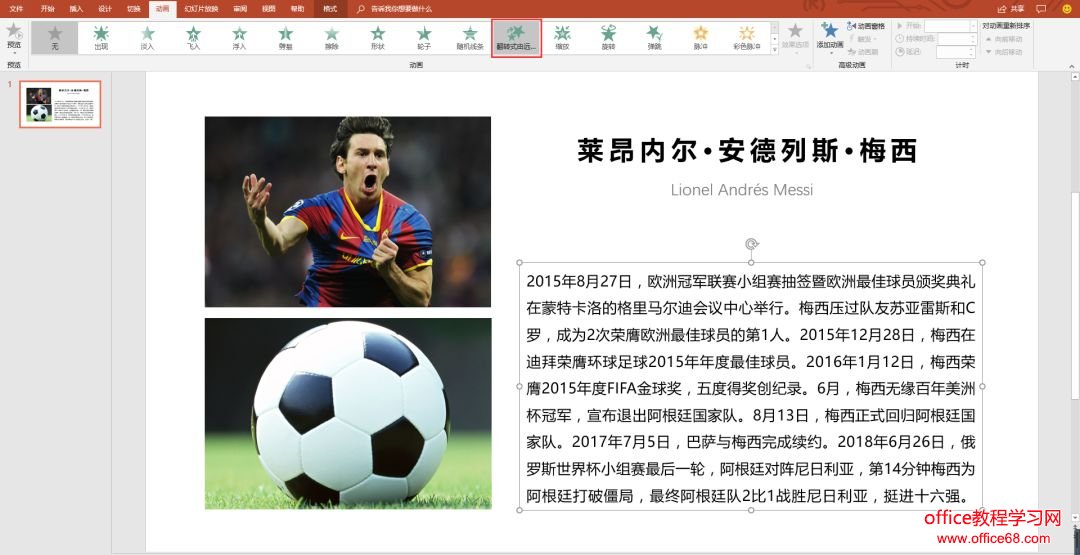Expand the animation gallery's more arrow
The height and width of the screenshot is (555, 1080).
click(773, 51)
